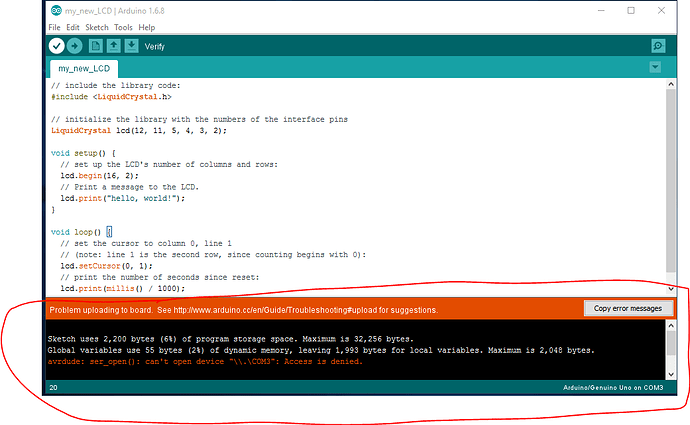Open the Edit menu
This screenshot has width=690, height=425.
[x=73, y=27]
